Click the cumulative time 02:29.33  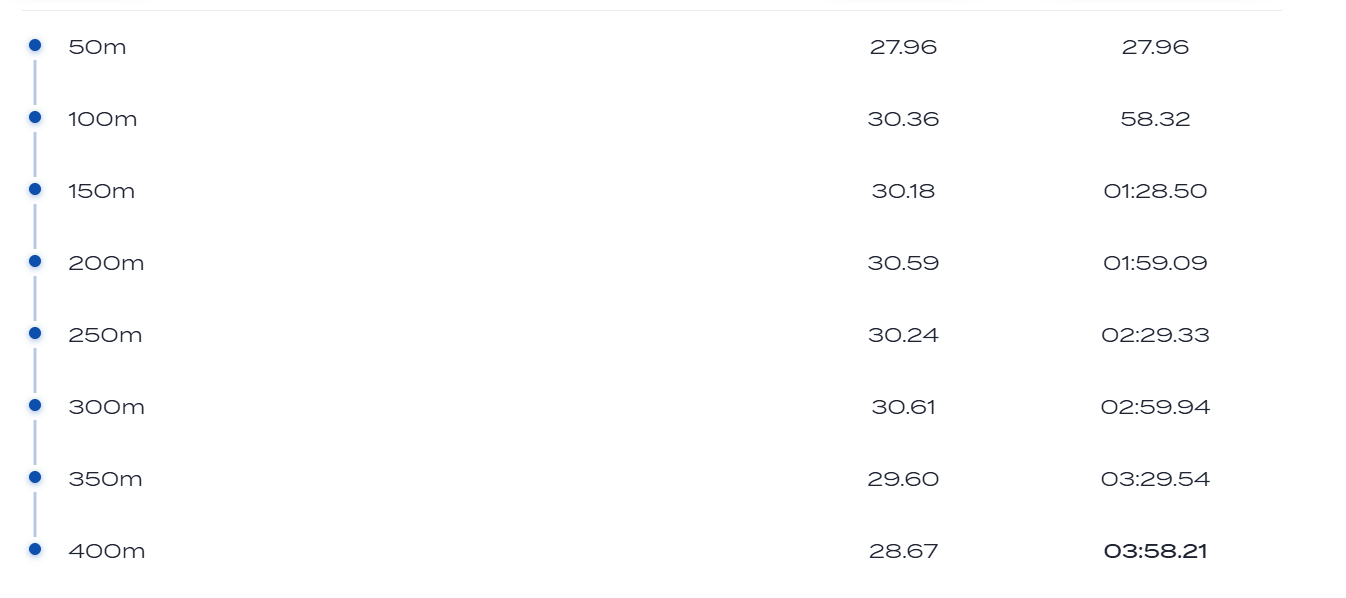point(1155,335)
